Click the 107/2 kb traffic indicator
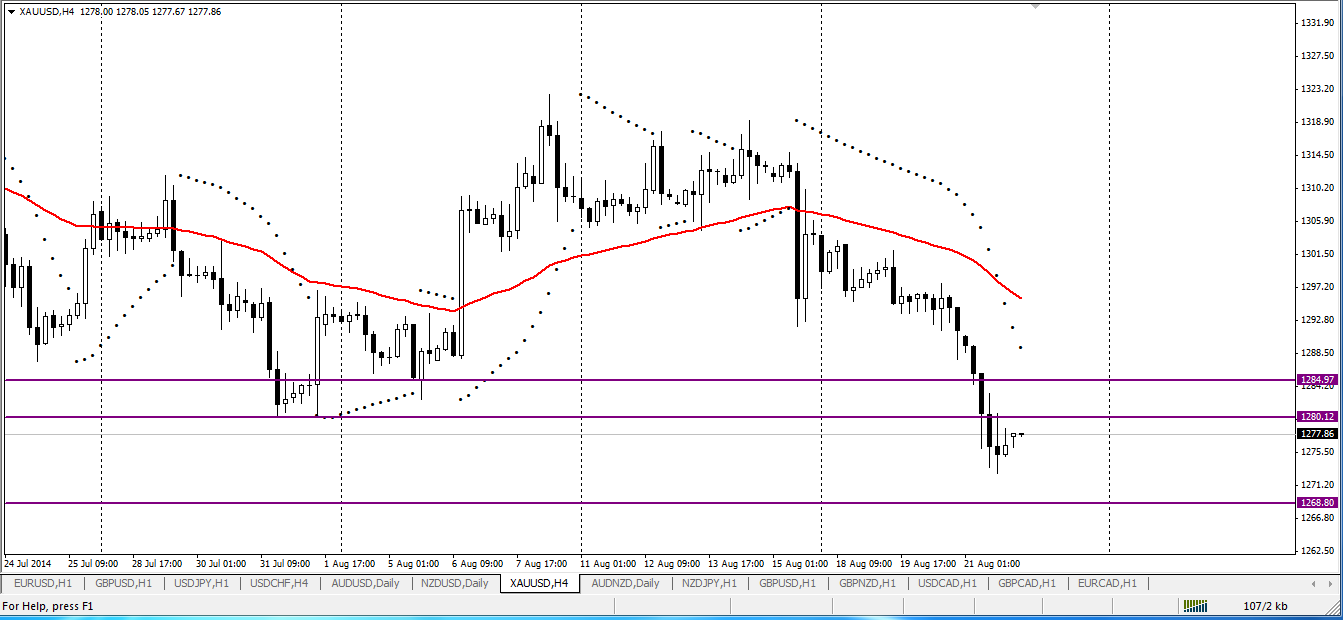Screen dimensions: 1343x620 pos(1265,606)
